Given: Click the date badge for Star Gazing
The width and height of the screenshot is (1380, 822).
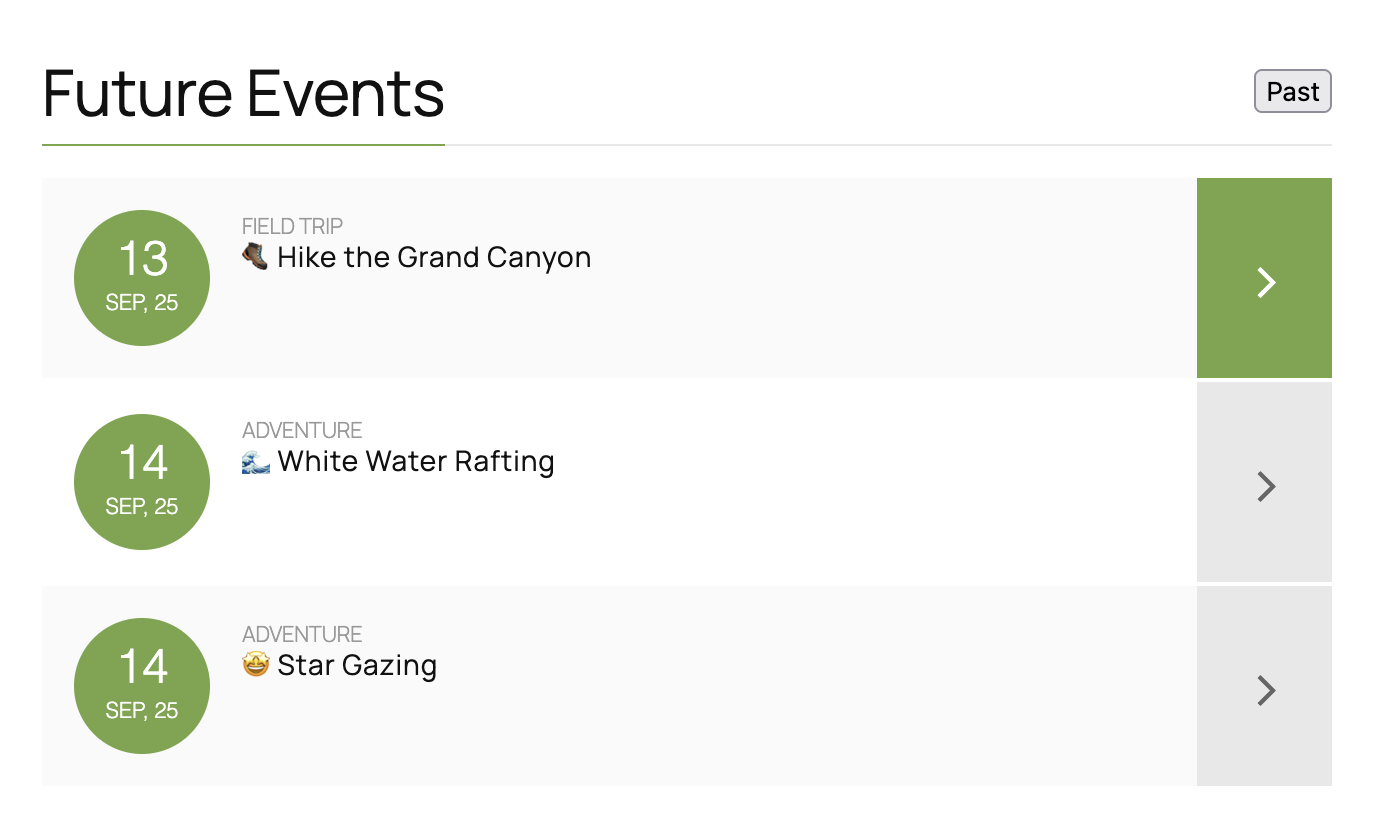Looking at the screenshot, I should click(x=142, y=686).
